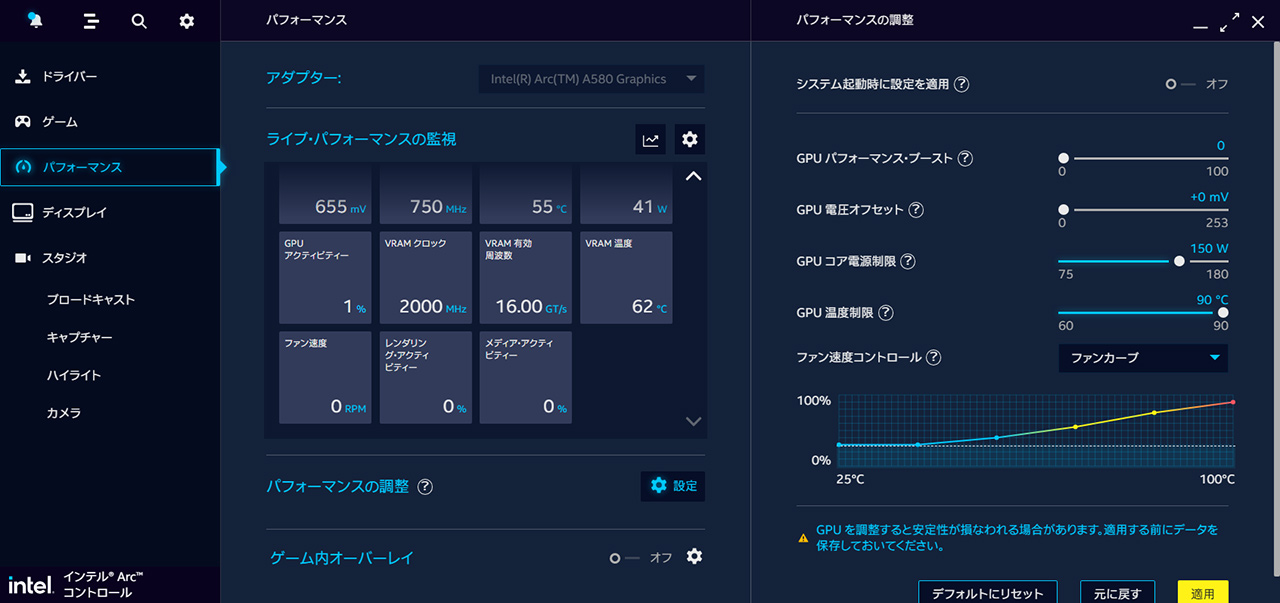The width and height of the screenshot is (1280, 603).
Task: Click help icon for GPU 温度制限
Action: (885, 312)
